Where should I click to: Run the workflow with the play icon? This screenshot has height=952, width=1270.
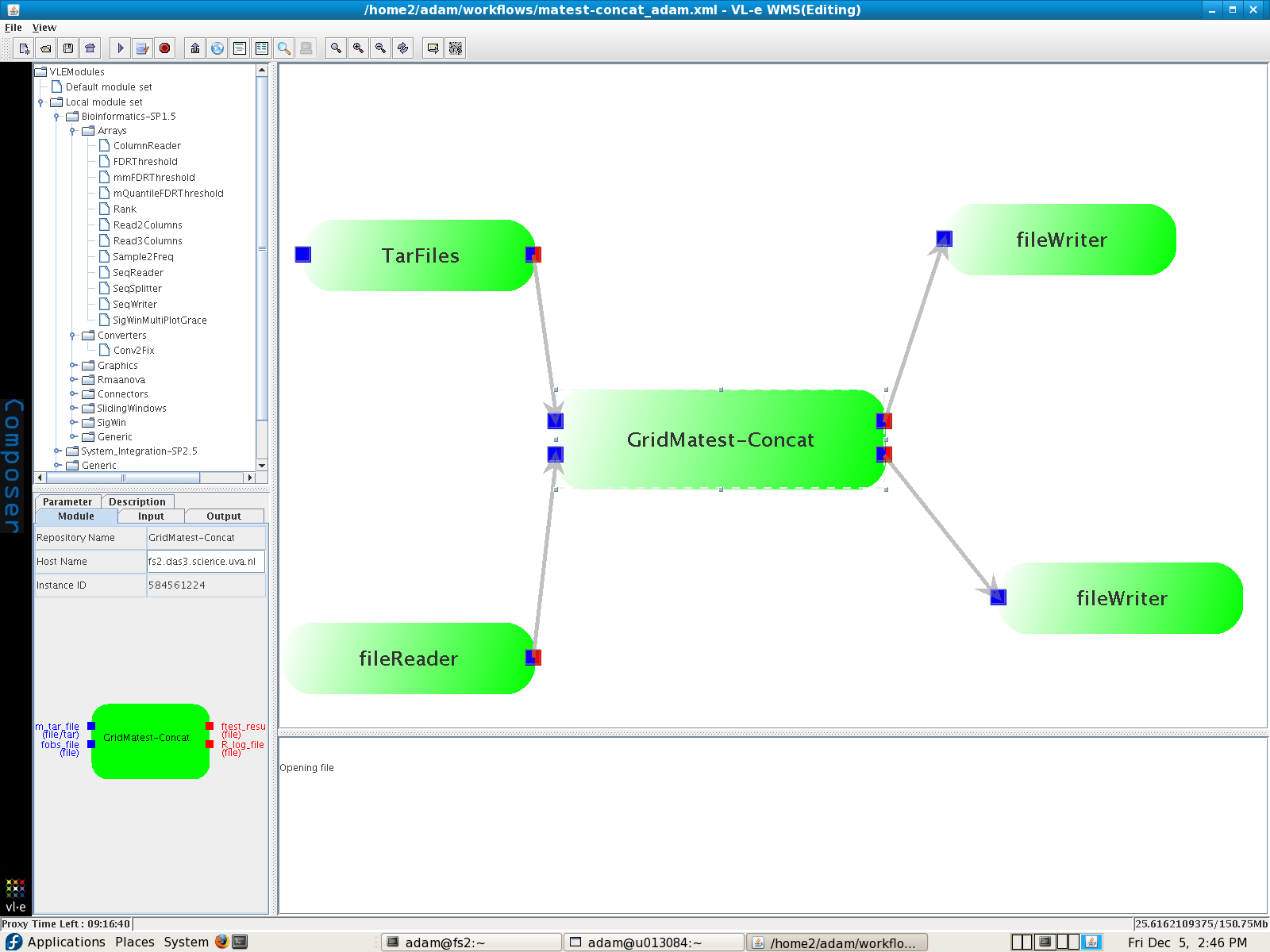click(120, 48)
